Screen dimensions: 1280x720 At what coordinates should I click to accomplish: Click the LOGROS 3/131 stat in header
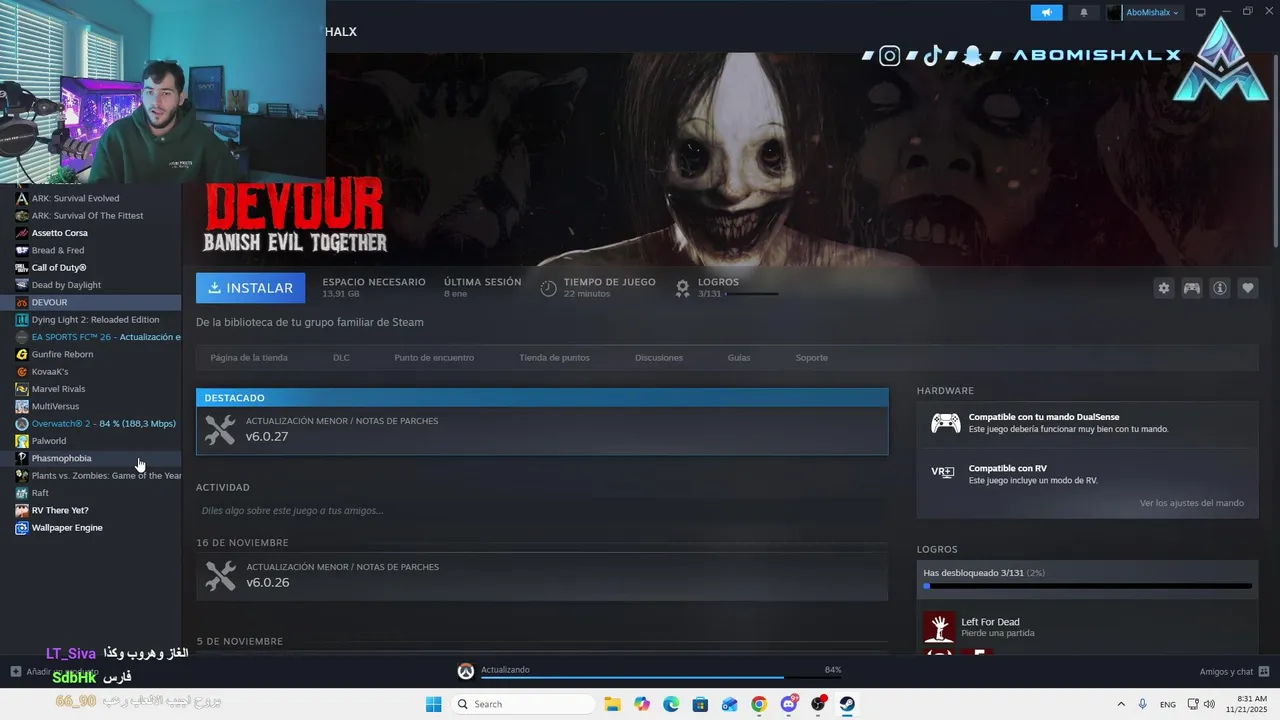pos(725,288)
